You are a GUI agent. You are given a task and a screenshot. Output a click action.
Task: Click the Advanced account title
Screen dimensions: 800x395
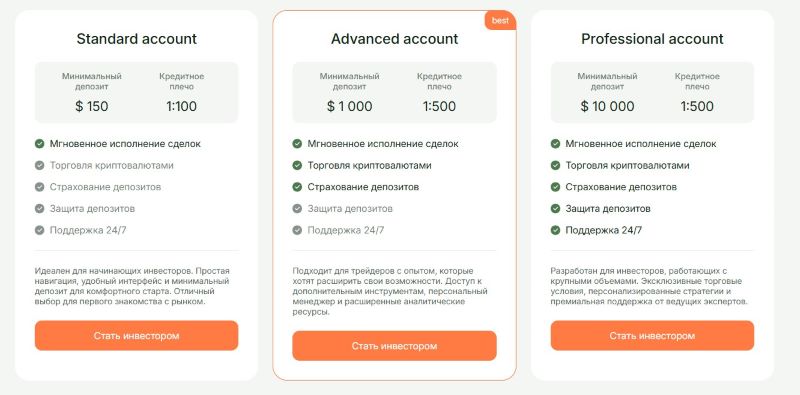tap(394, 39)
